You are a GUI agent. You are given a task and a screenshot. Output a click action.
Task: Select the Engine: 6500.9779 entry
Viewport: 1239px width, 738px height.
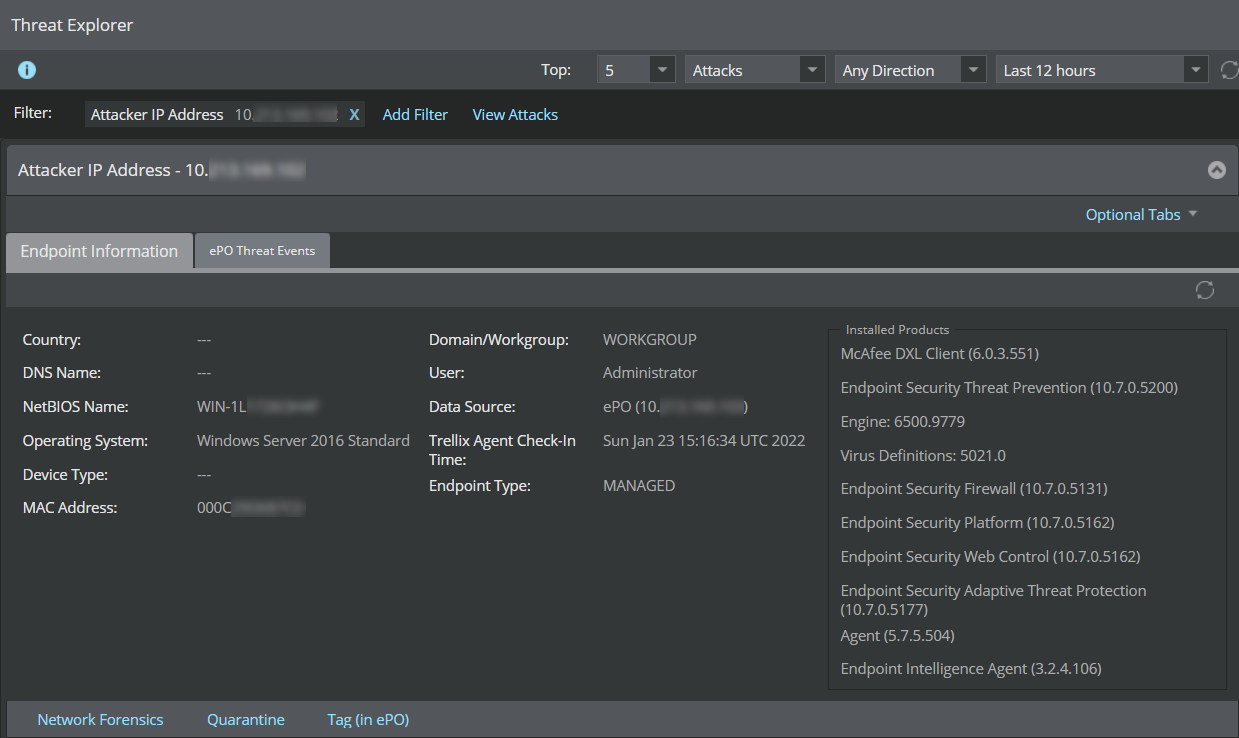click(902, 422)
